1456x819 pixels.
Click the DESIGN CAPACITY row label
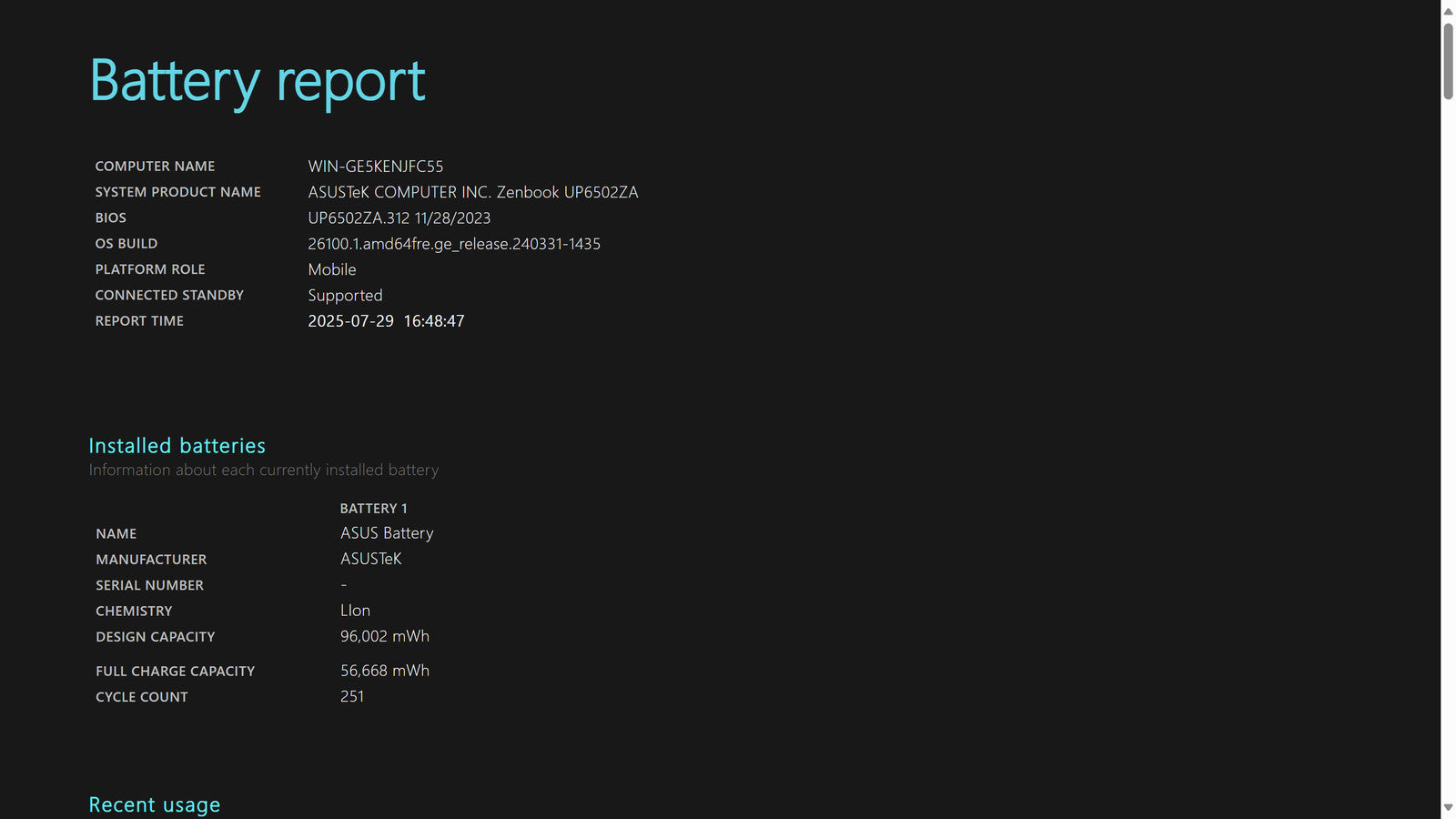coord(156,637)
